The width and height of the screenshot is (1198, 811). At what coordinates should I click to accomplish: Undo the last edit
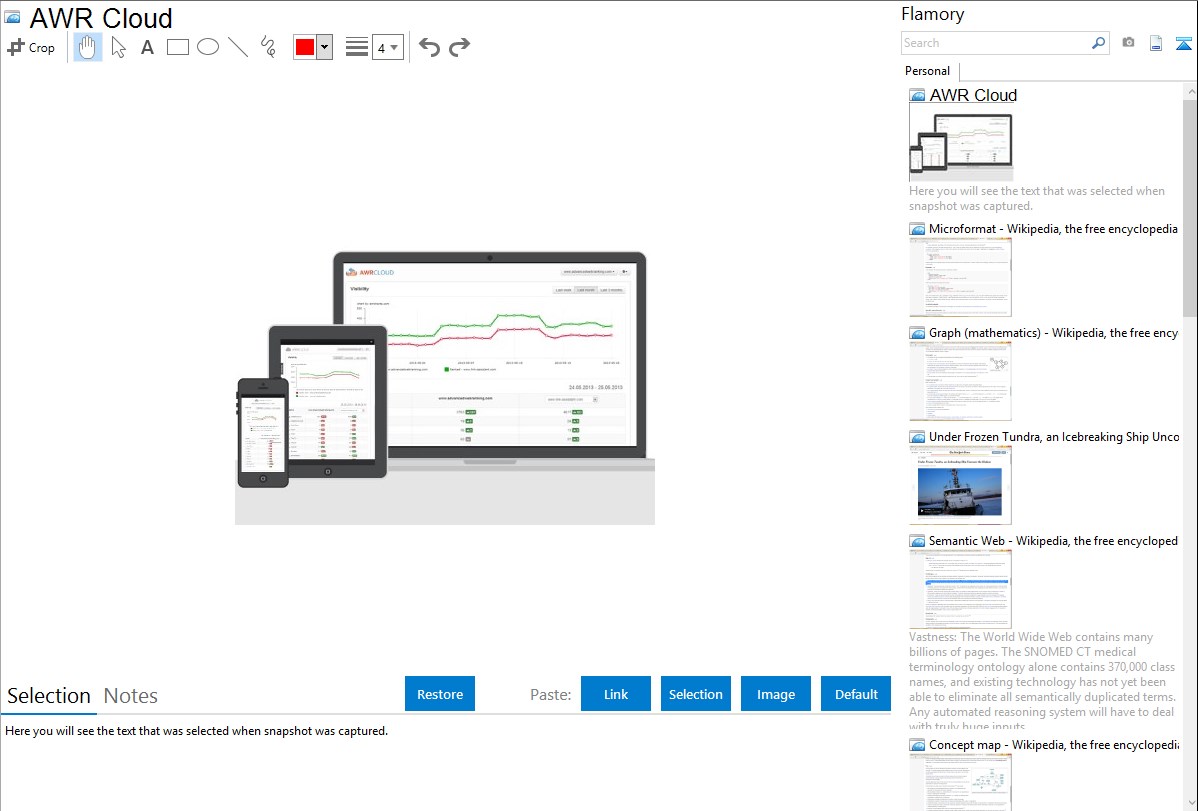(429, 47)
